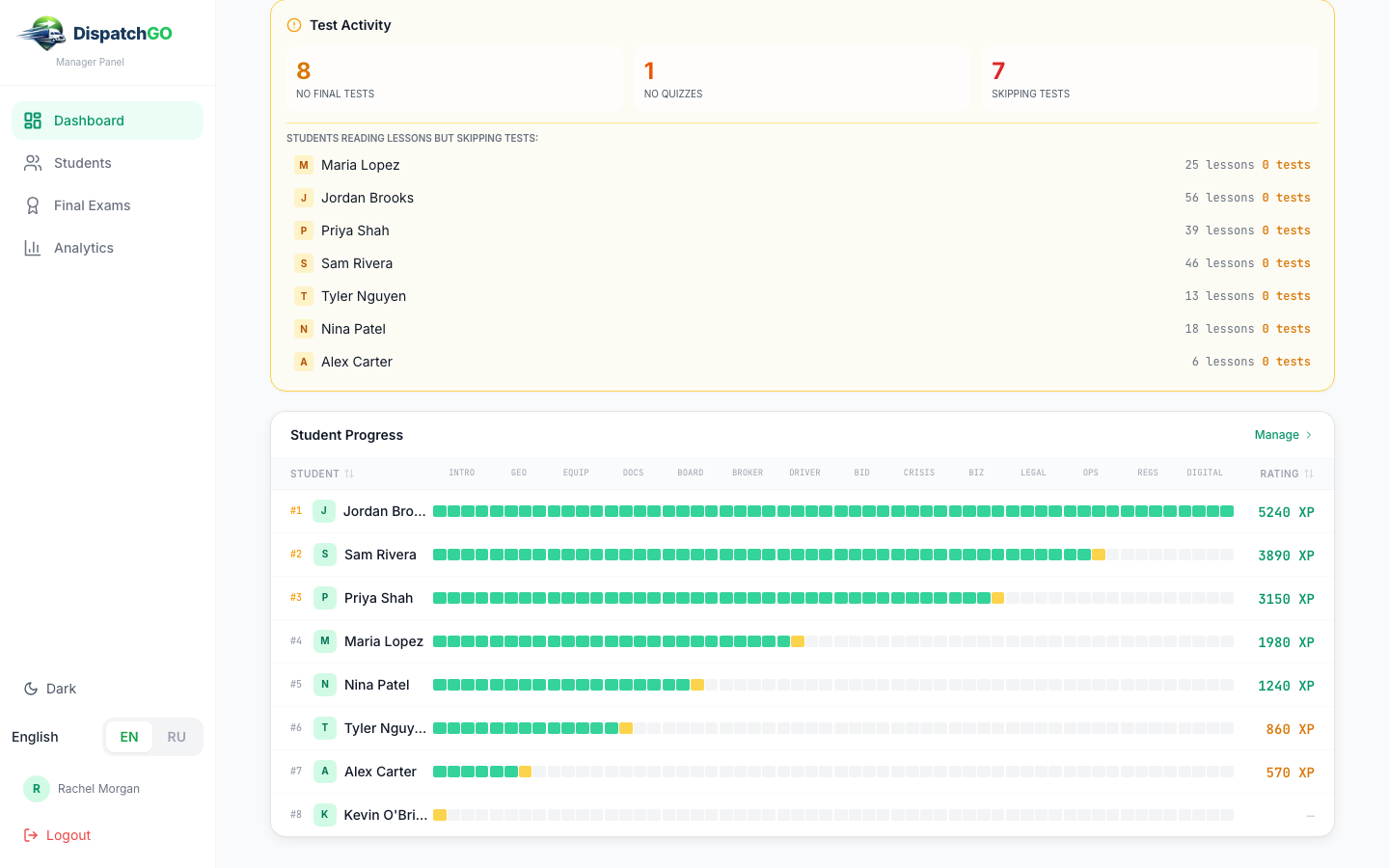Sort table by Student column
Image resolution: width=1389 pixels, height=868 pixels.
(322, 474)
